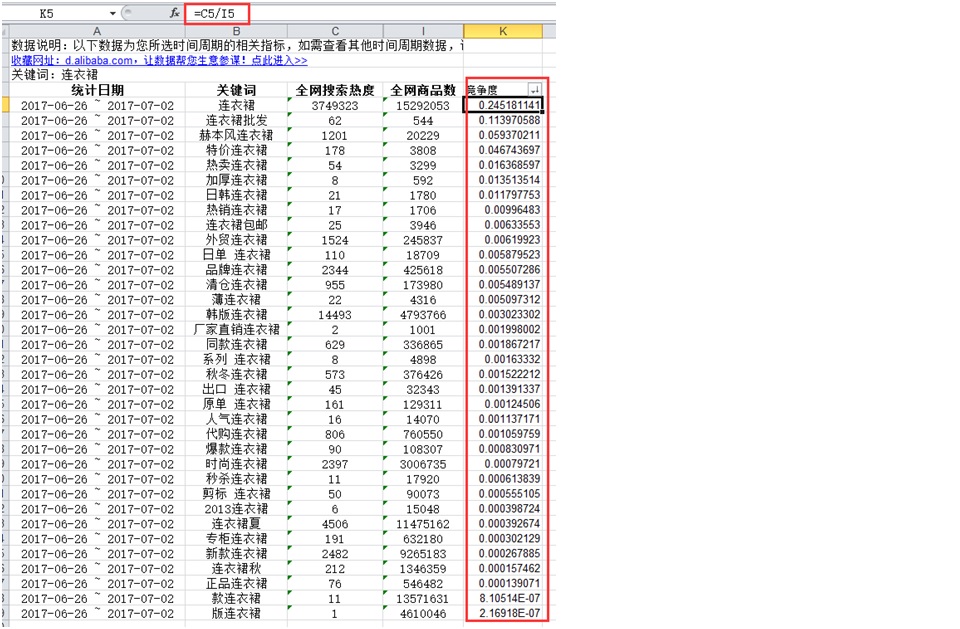
Task: Select column I header
Action: pyautogui.click(x=423, y=31)
